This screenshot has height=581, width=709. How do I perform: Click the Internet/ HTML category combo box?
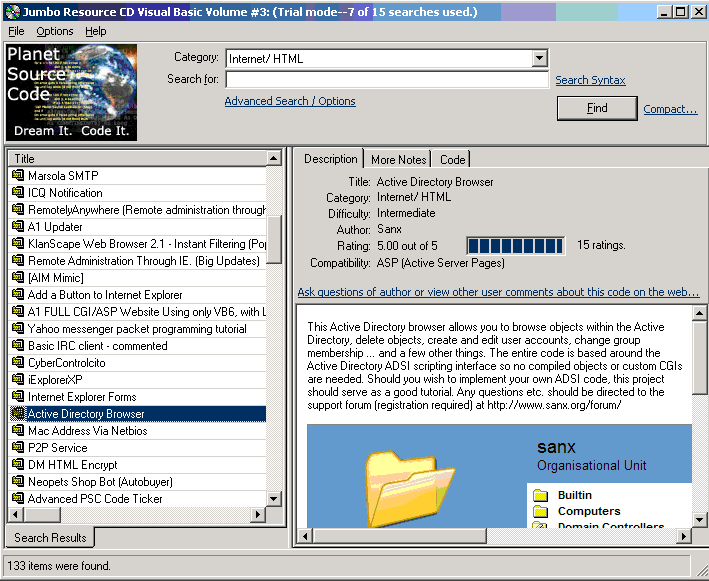[387, 58]
